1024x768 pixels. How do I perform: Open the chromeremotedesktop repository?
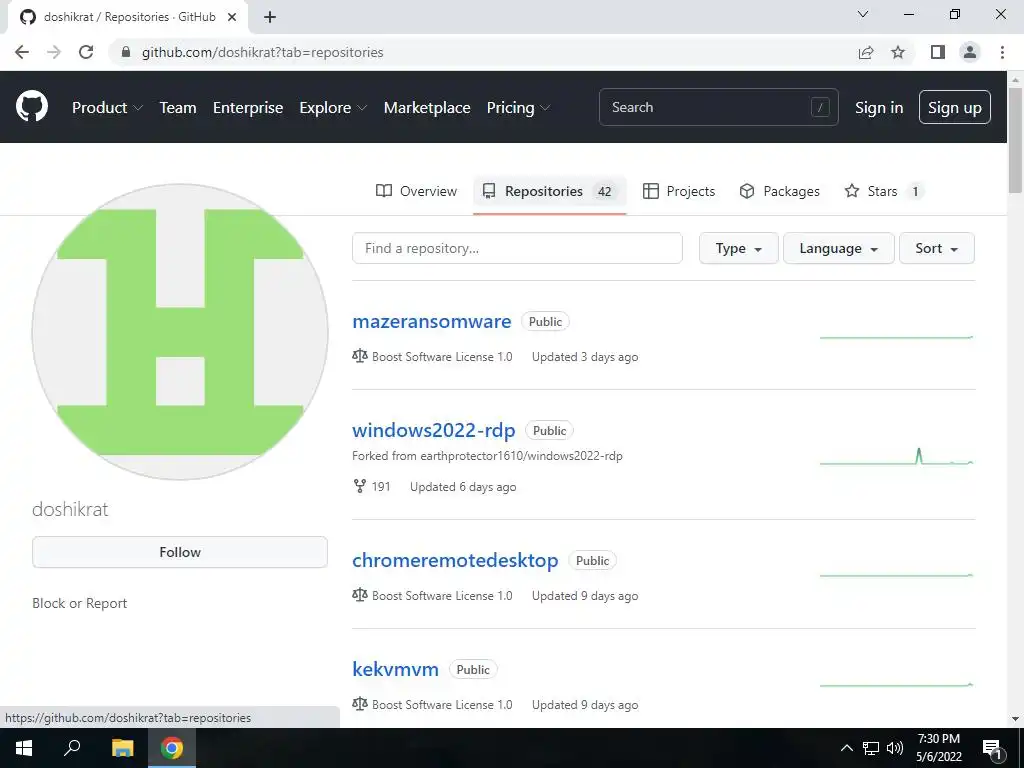click(x=455, y=560)
